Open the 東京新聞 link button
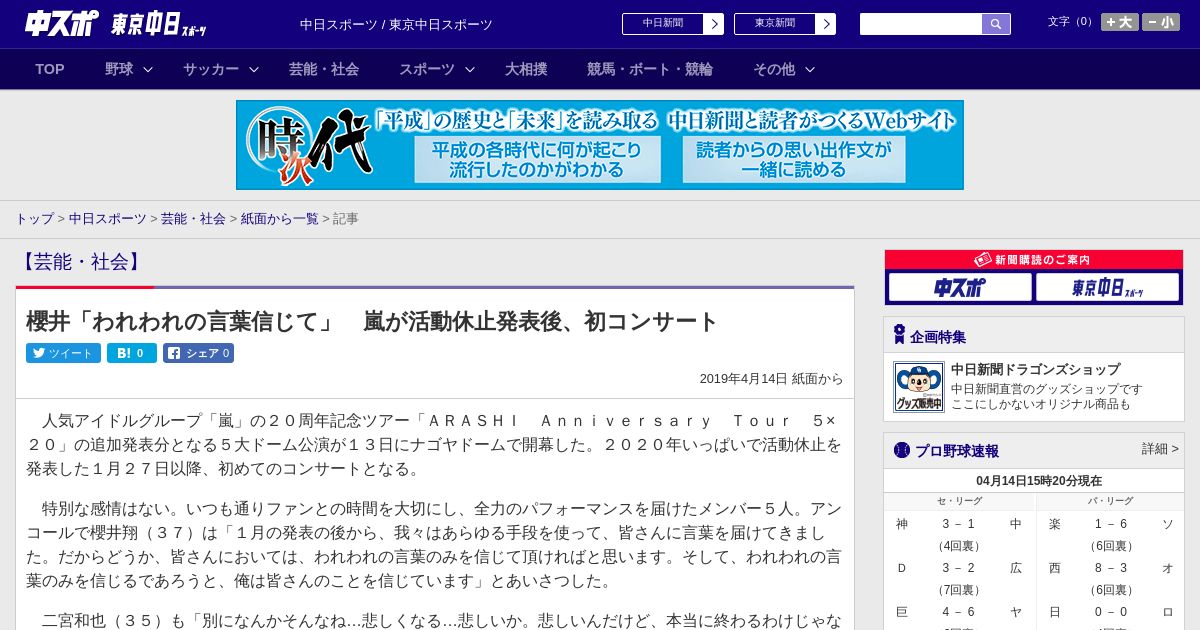The image size is (1200, 630). click(x=775, y=24)
